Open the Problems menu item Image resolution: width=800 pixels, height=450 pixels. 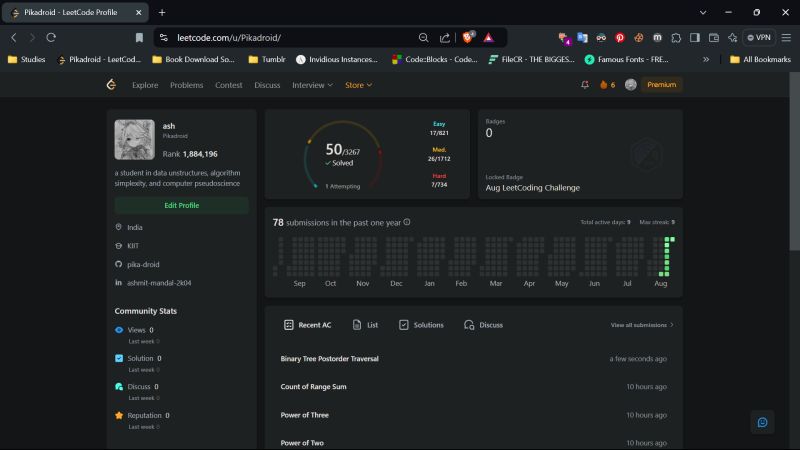(186, 85)
